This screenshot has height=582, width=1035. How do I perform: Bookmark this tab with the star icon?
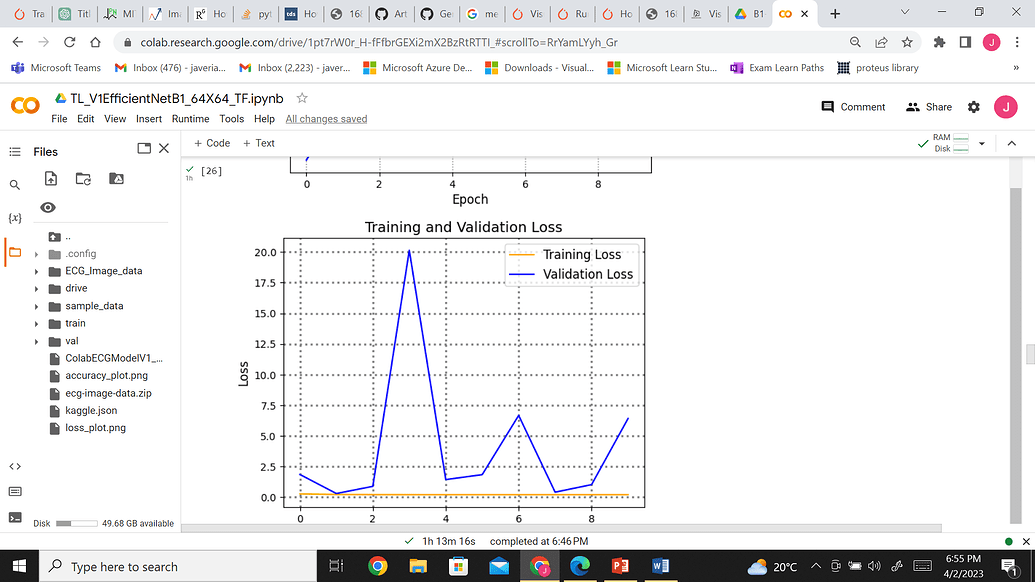pos(907,42)
